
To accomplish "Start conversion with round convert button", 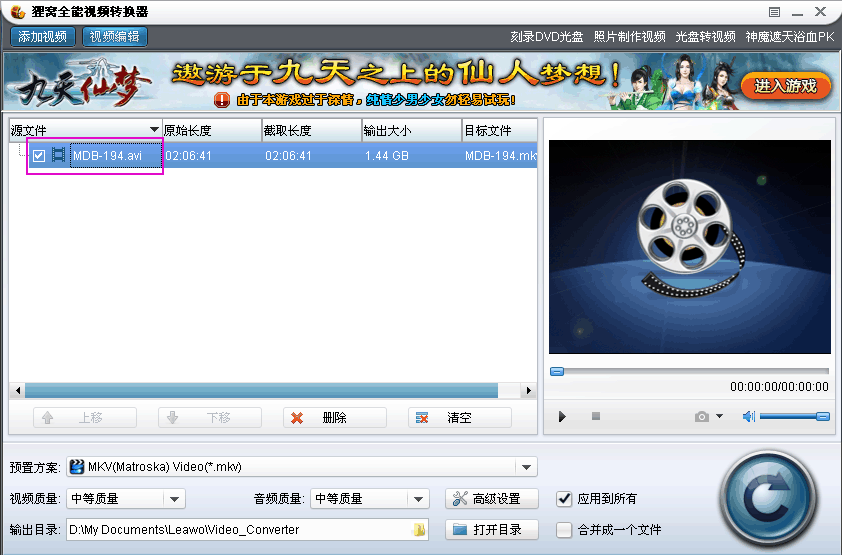I will 768,499.
